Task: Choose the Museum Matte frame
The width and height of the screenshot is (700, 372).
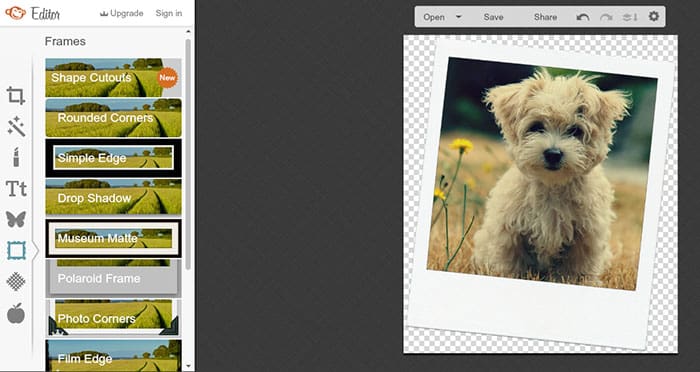Action: tap(113, 238)
